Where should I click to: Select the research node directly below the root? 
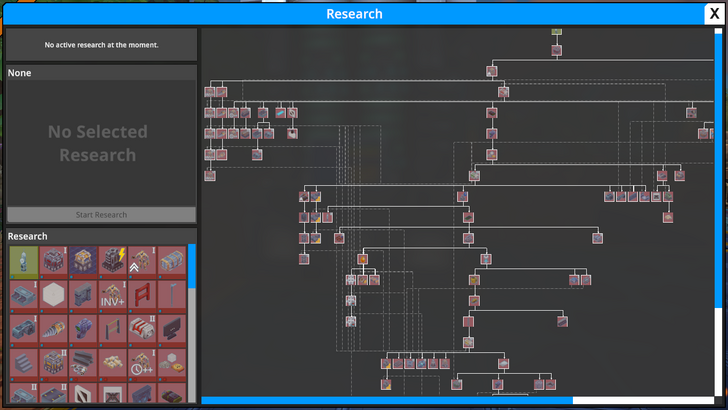556,50
